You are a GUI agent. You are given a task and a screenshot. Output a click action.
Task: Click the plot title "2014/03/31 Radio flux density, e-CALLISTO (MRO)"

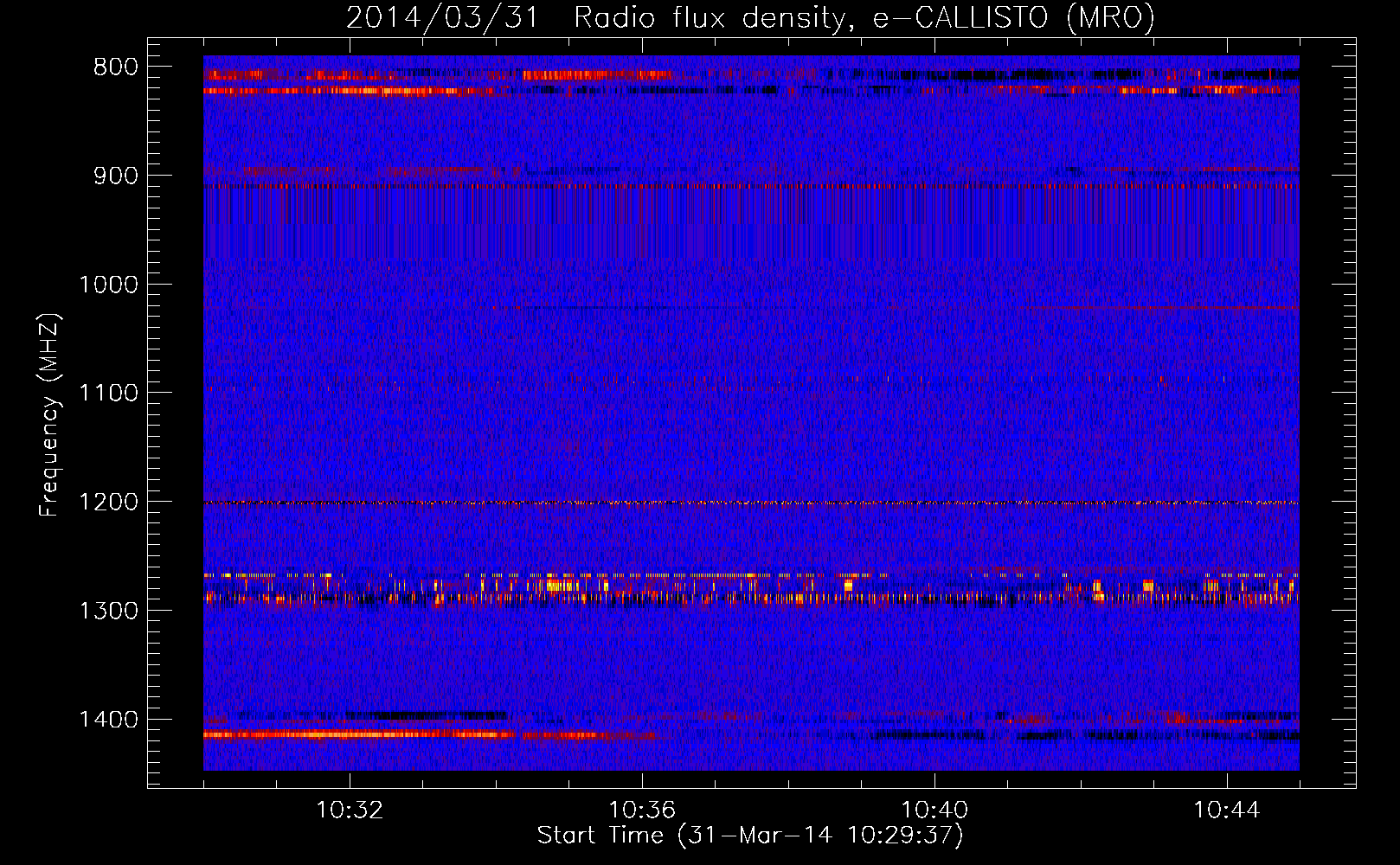pyautogui.click(x=750, y=17)
